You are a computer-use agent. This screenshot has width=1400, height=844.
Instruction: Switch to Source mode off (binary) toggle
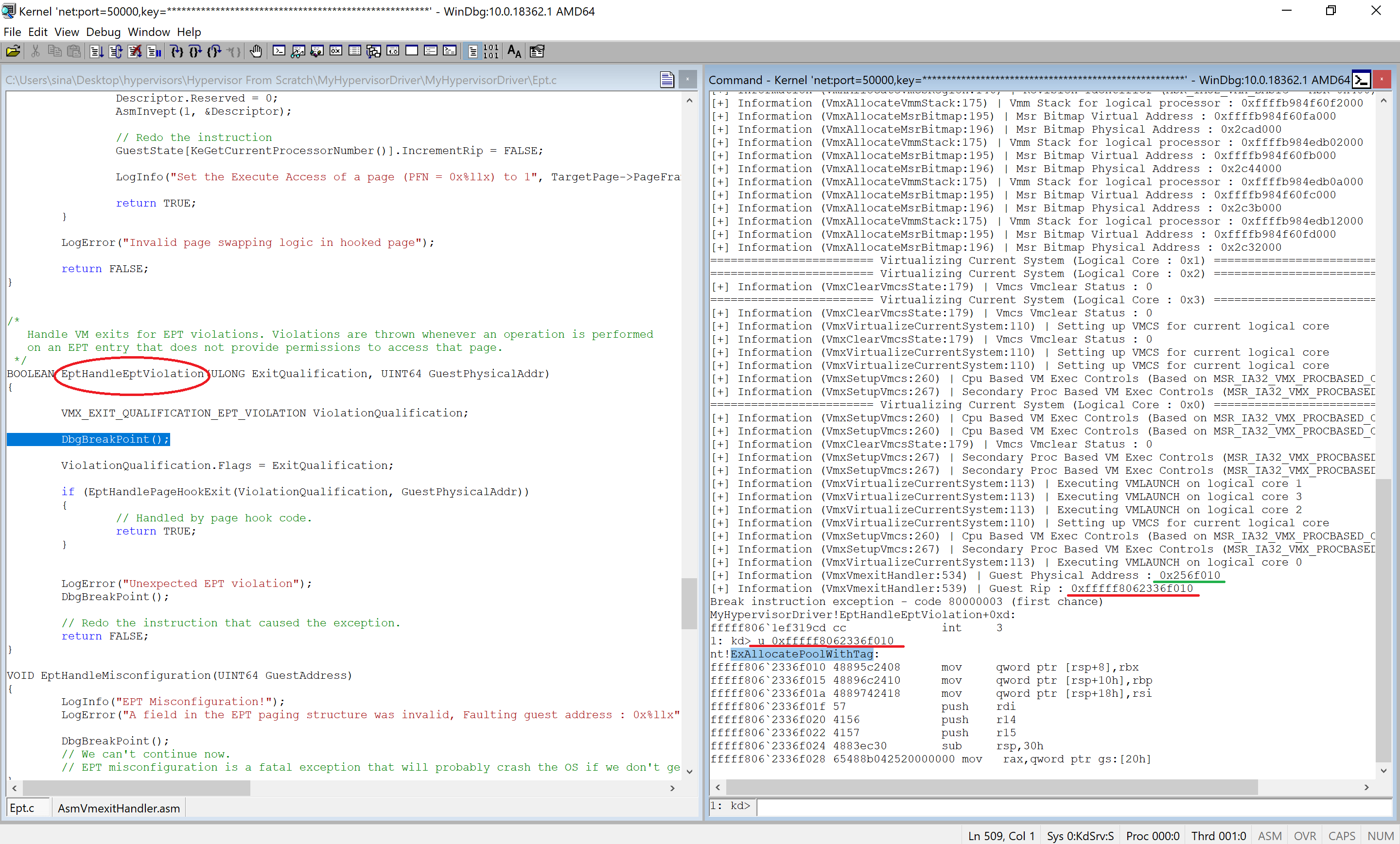(491, 52)
